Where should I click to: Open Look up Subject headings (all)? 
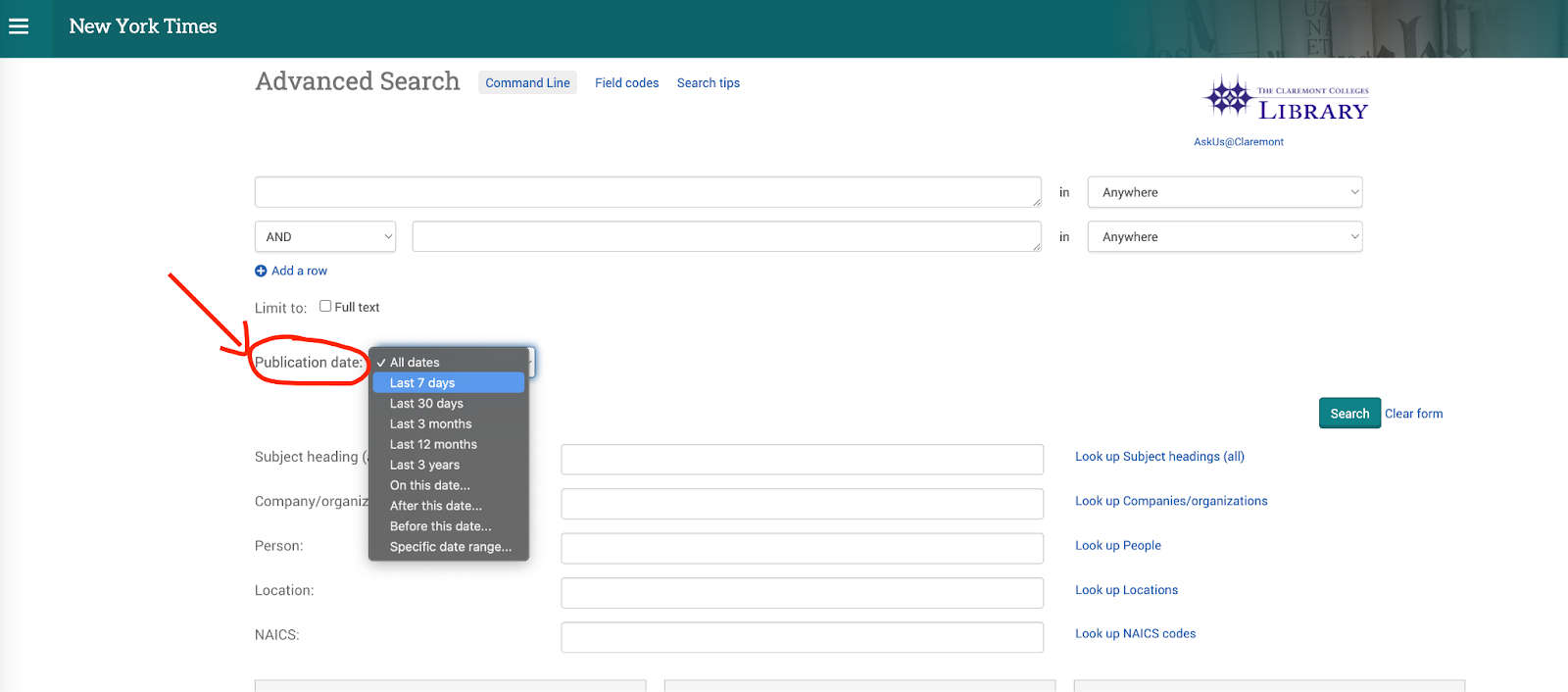point(1159,457)
